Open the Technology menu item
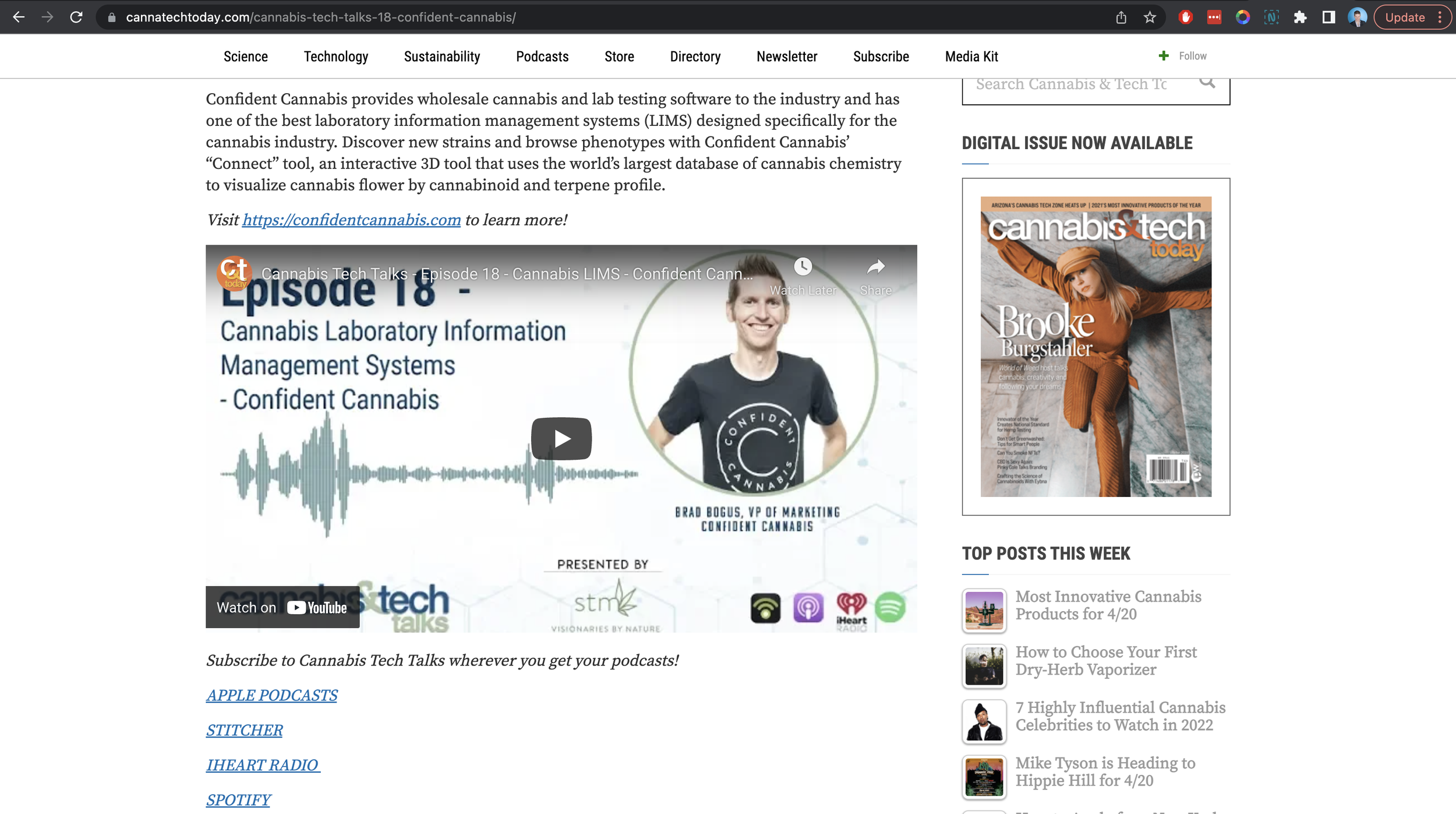This screenshot has width=1456, height=814. (x=335, y=57)
